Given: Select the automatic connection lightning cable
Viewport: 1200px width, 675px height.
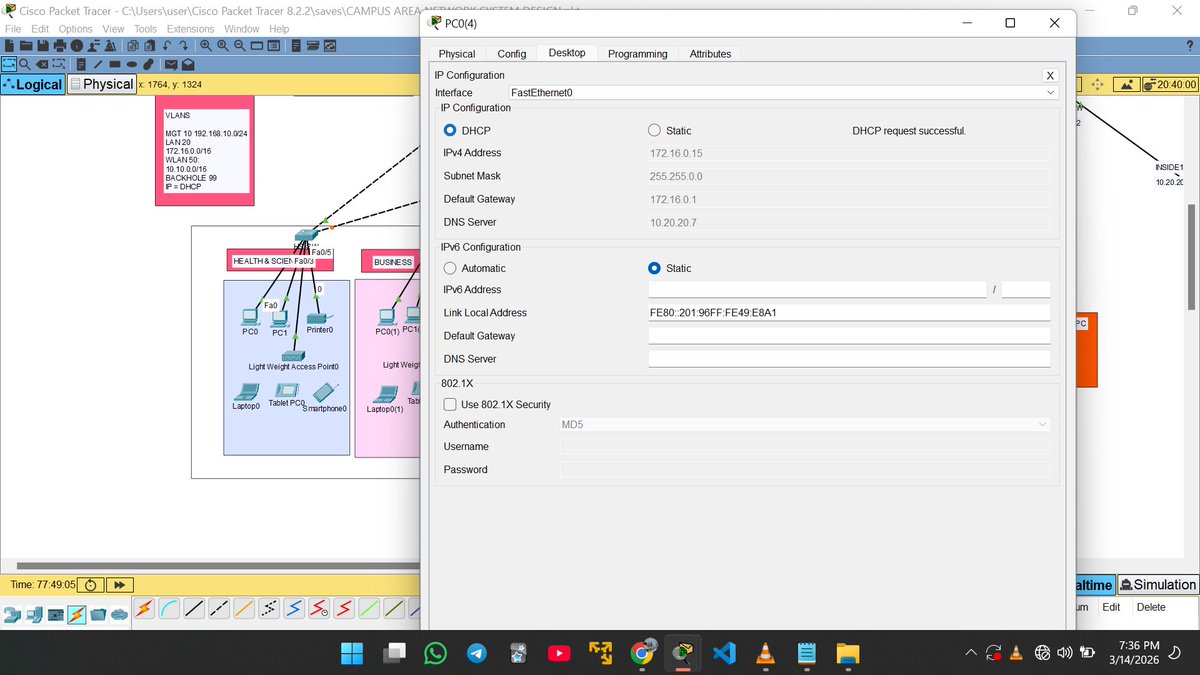Looking at the screenshot, I should click(144, 608).
